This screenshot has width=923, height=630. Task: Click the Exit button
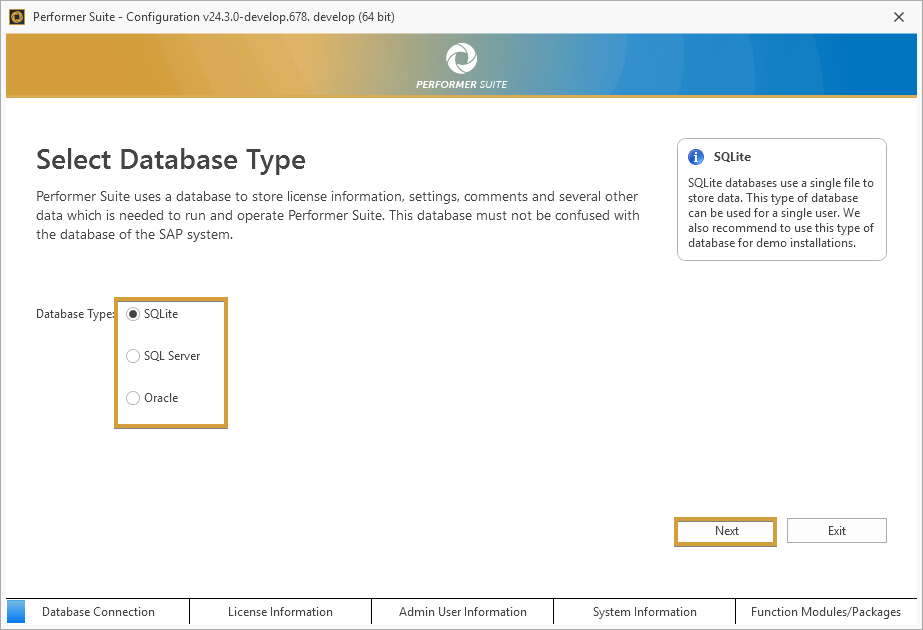pos(836,531)
